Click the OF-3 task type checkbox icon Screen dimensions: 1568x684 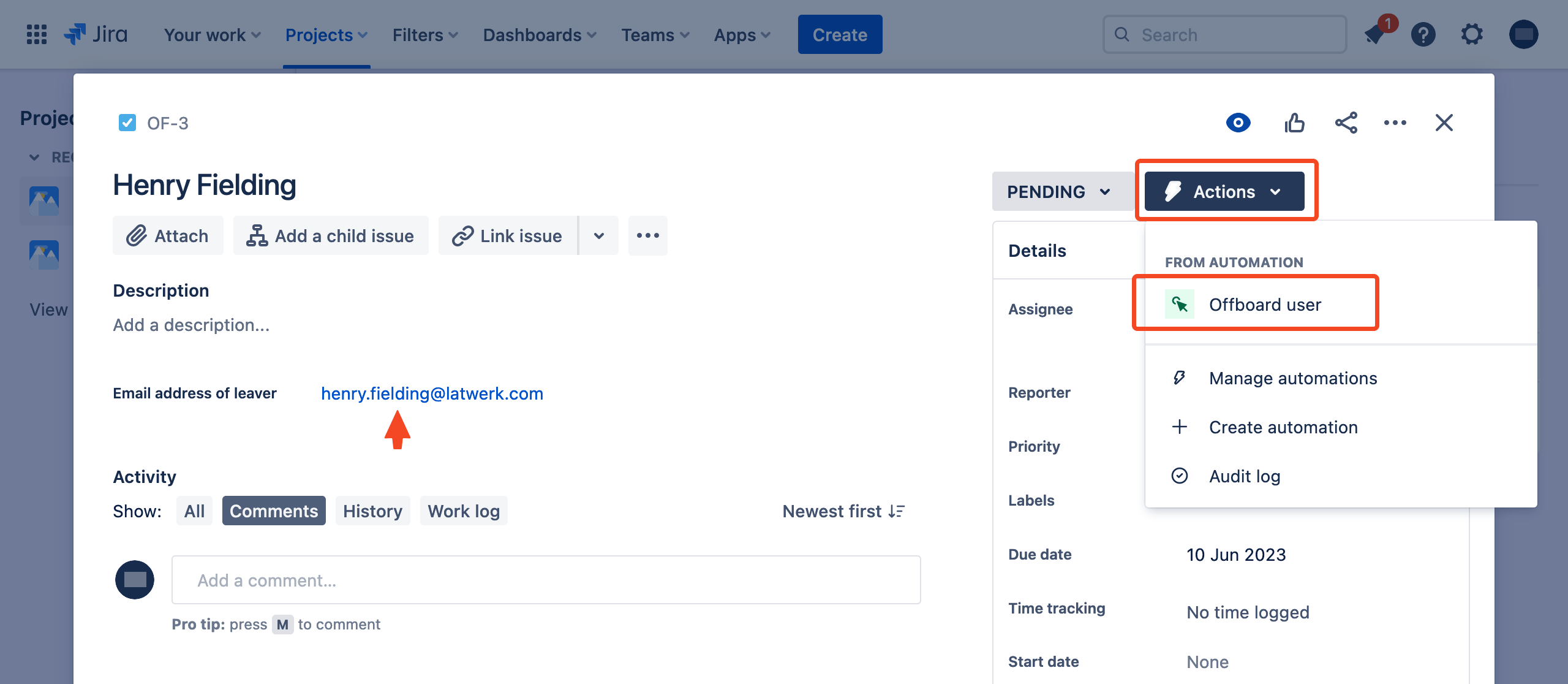[127, 123]
